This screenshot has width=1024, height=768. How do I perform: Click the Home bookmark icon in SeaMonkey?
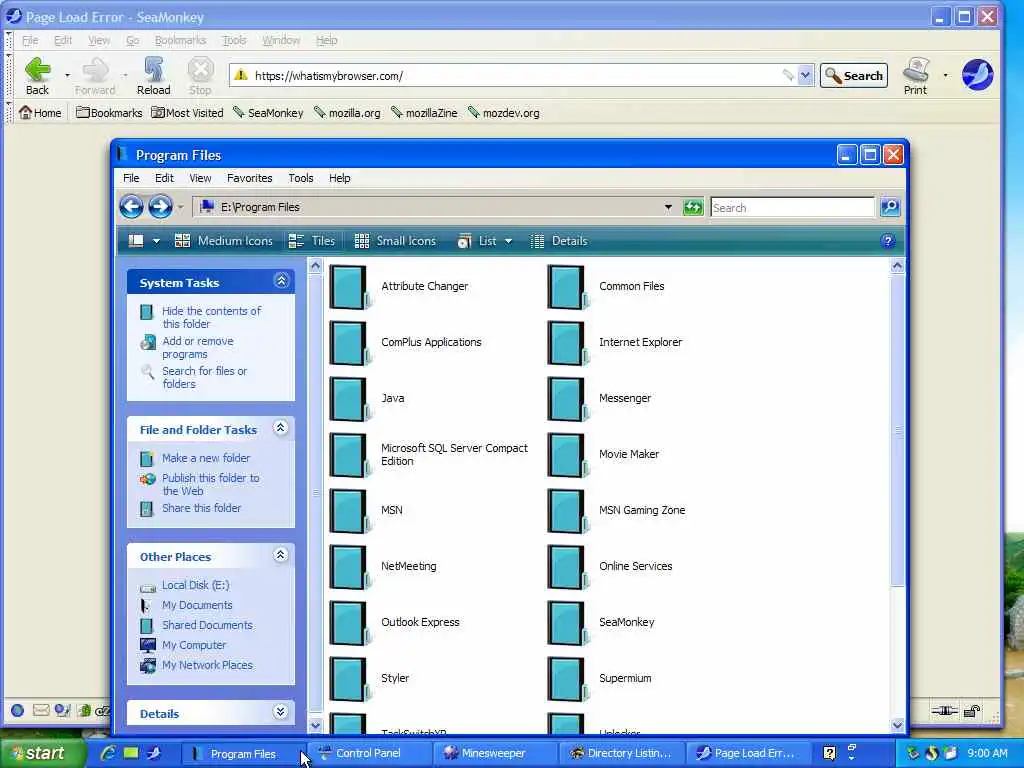click(x=25, y=112)
